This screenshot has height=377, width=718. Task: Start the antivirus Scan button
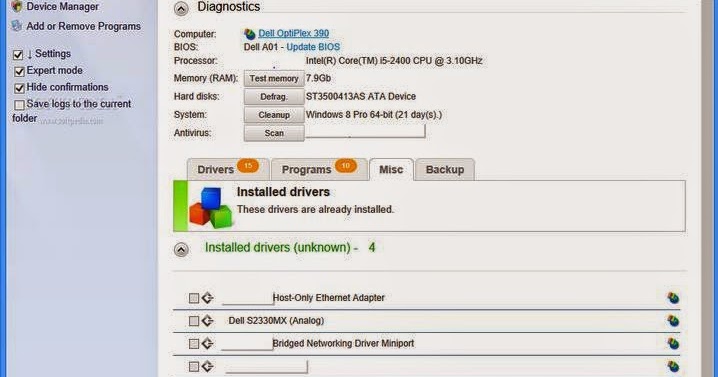click(x=274, y=133)
